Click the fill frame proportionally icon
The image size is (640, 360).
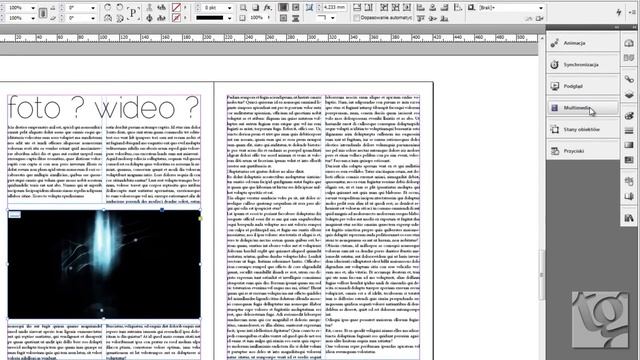click(x=356, y=7)
